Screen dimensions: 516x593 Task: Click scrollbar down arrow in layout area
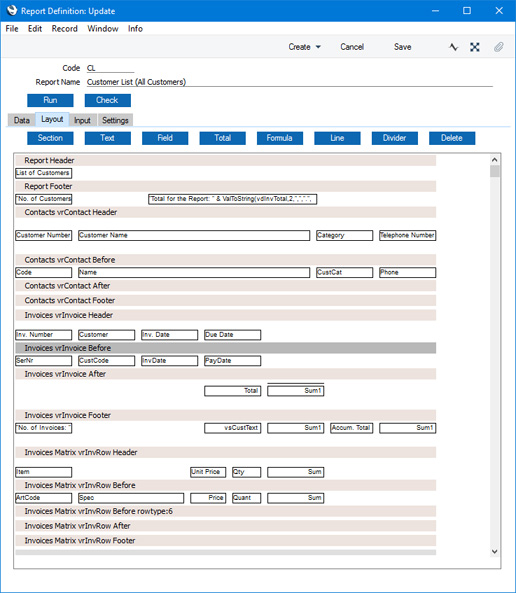click(494, 551)
